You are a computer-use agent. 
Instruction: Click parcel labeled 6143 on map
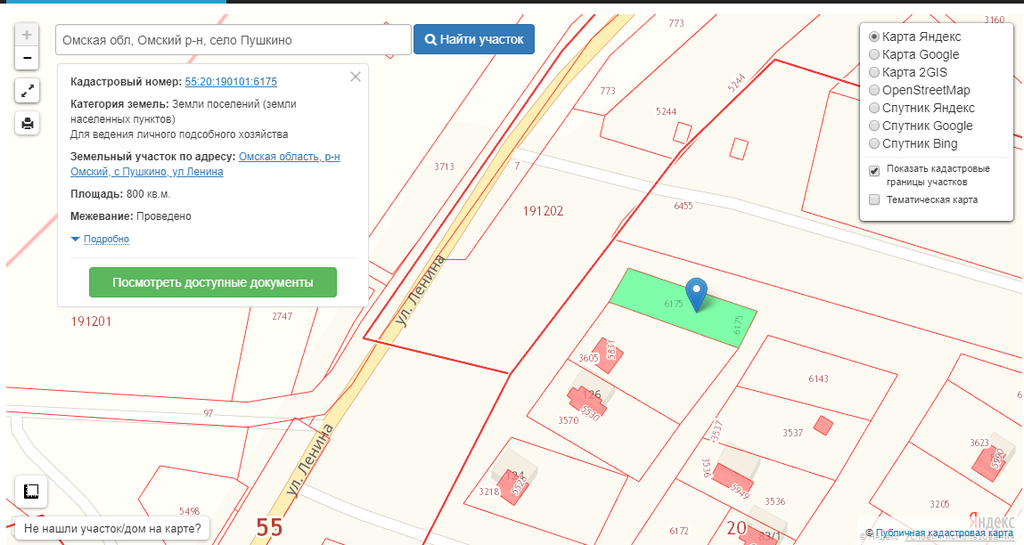coord(818,379)
